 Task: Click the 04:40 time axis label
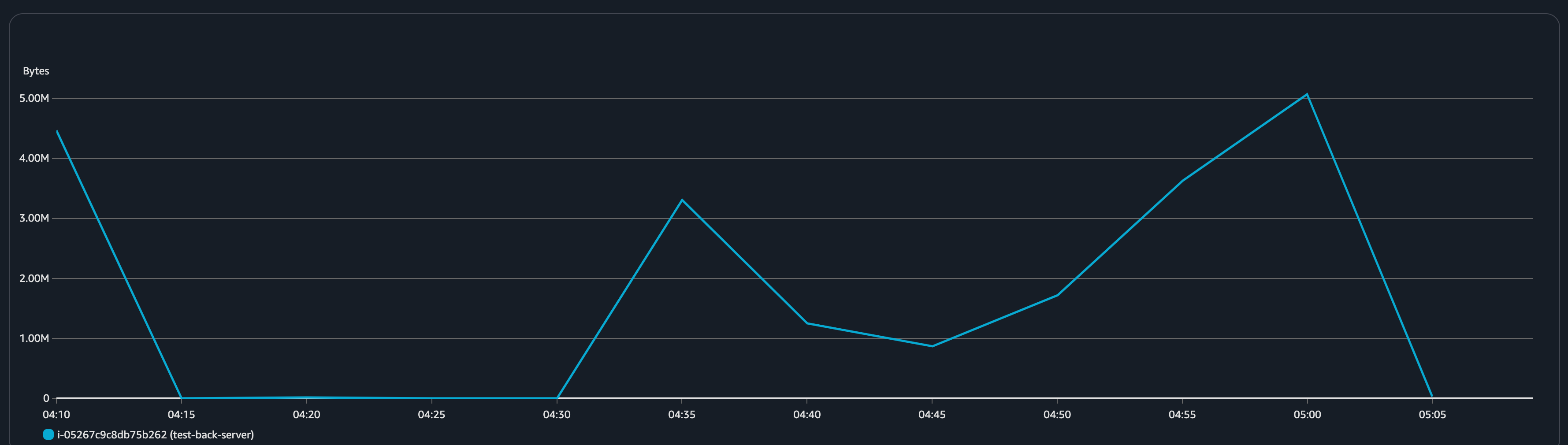(807, 415)
